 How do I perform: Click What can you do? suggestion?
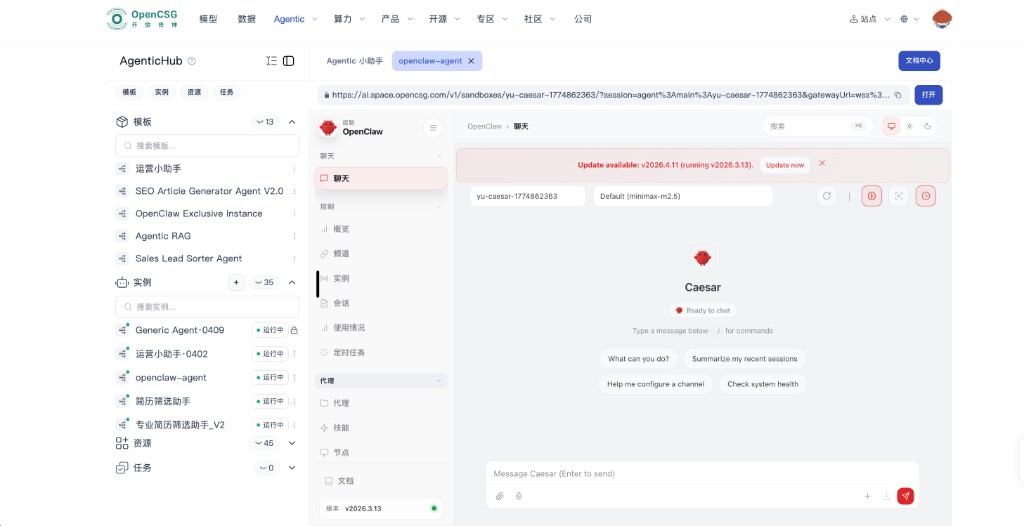(x=638, y=359)
